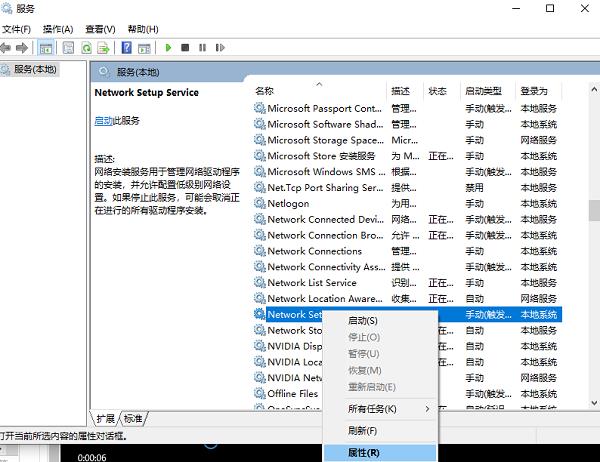Image resolution: width=600 pixels, height=462 pixels.
Task: Open the 操作(A) menu
Action: coord(58,29)
